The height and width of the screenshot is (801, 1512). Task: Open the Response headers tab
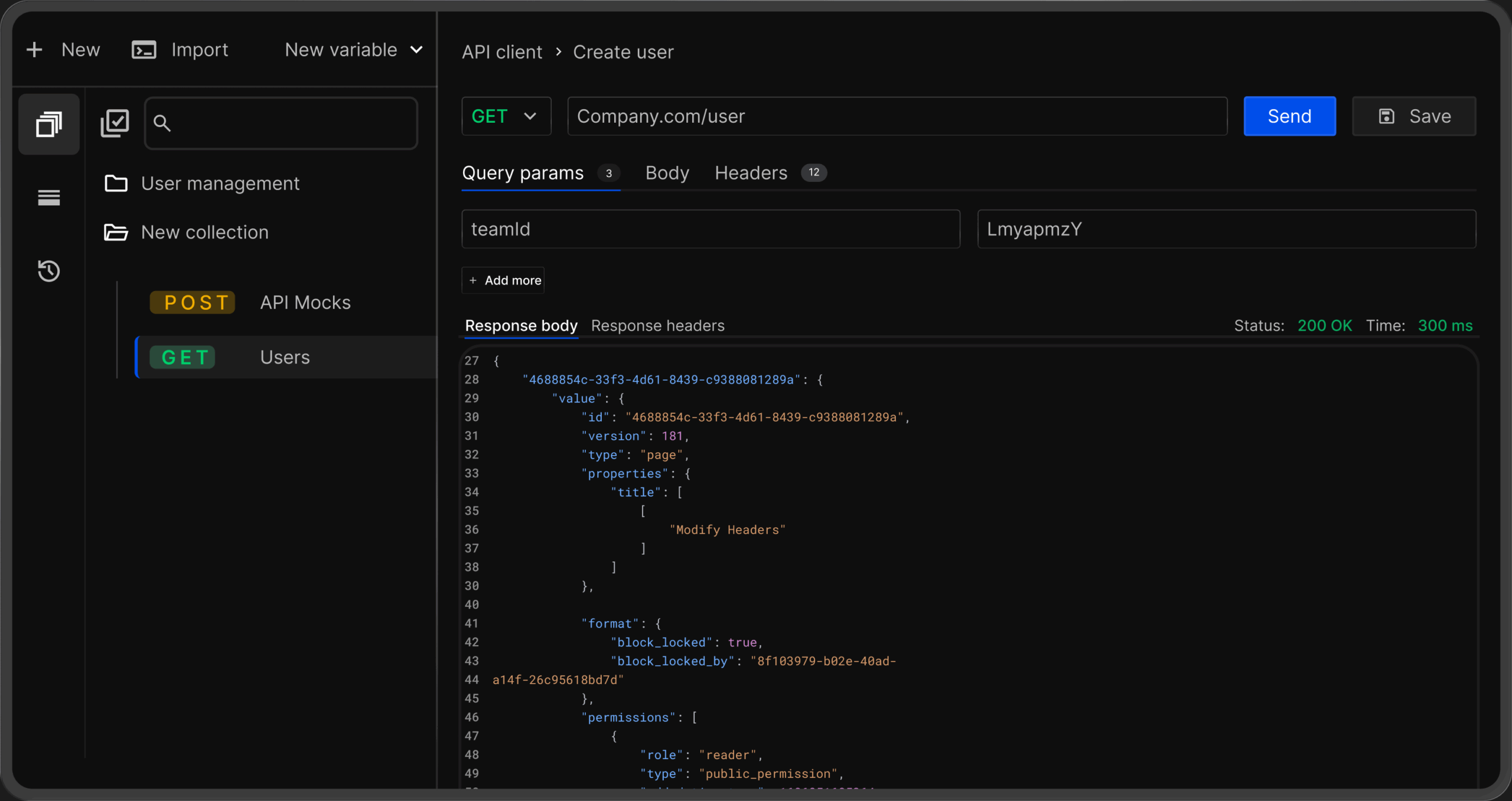click(657, 326)
